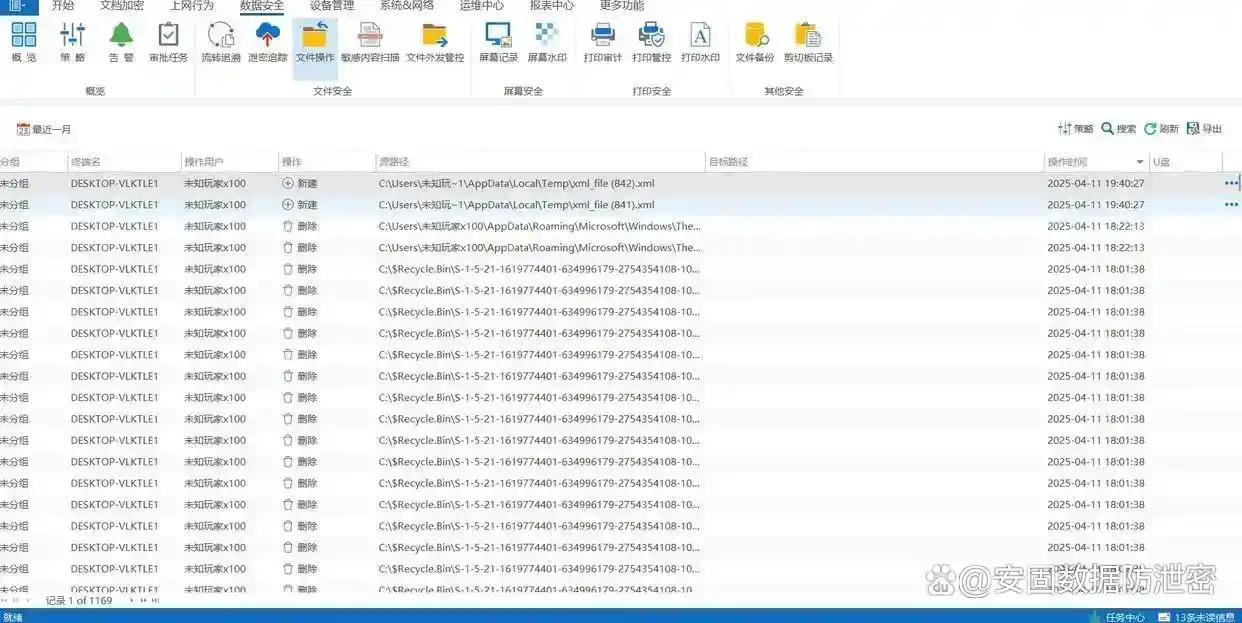Viewport: 1242px width, 623px height.
Task: Open 文件备份 file backup tool
Action: pos(755,43)
